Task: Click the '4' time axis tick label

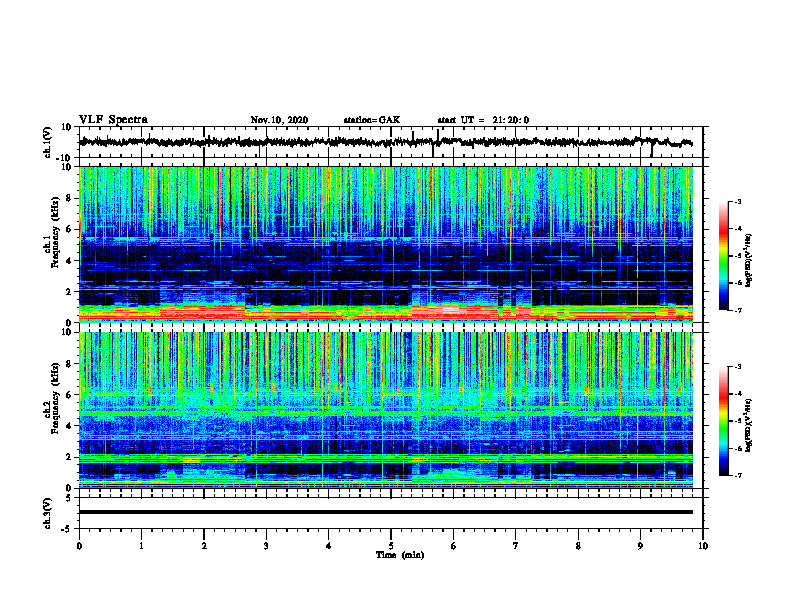Action: point(328,546)
